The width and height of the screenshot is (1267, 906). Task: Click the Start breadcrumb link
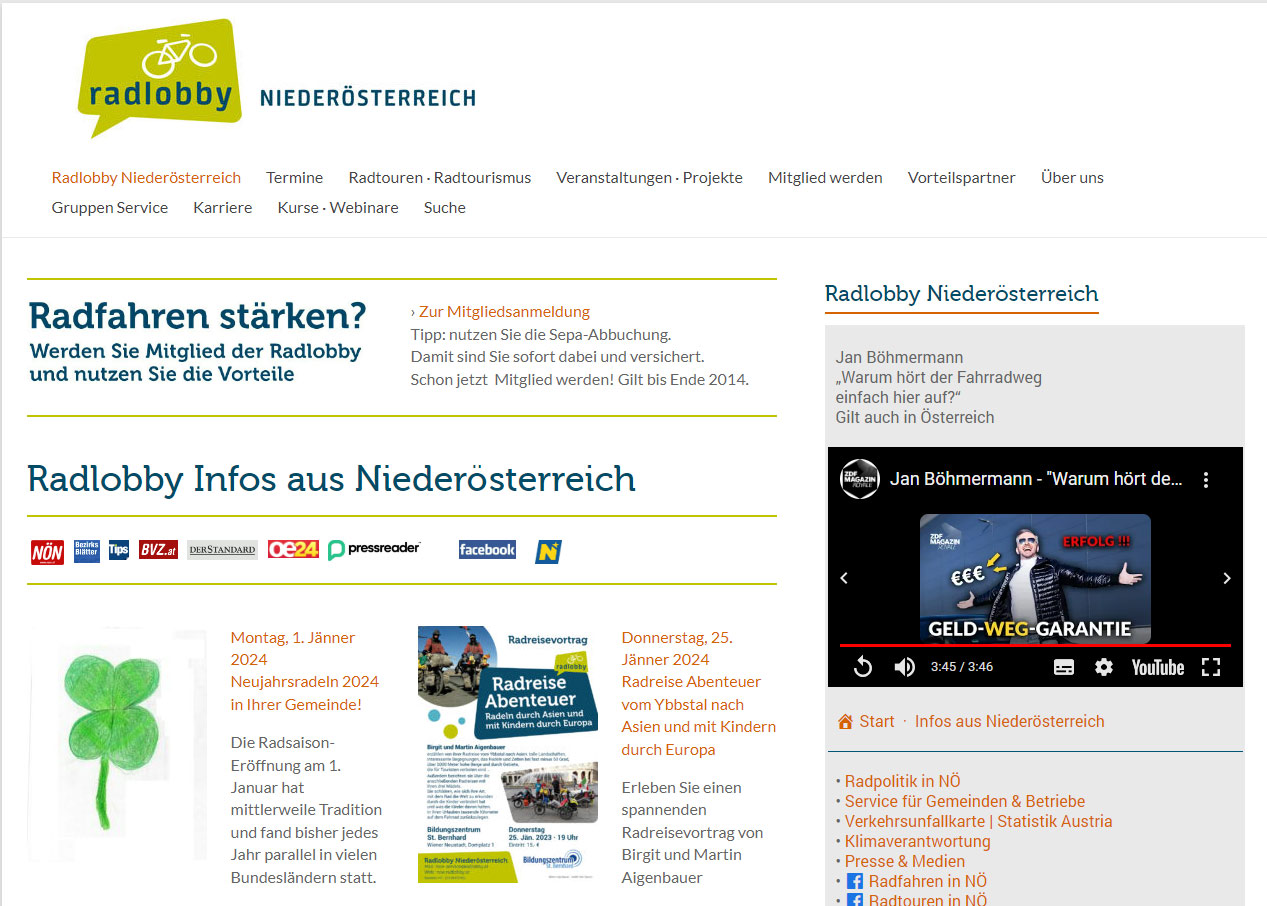[x=877, y=721]
